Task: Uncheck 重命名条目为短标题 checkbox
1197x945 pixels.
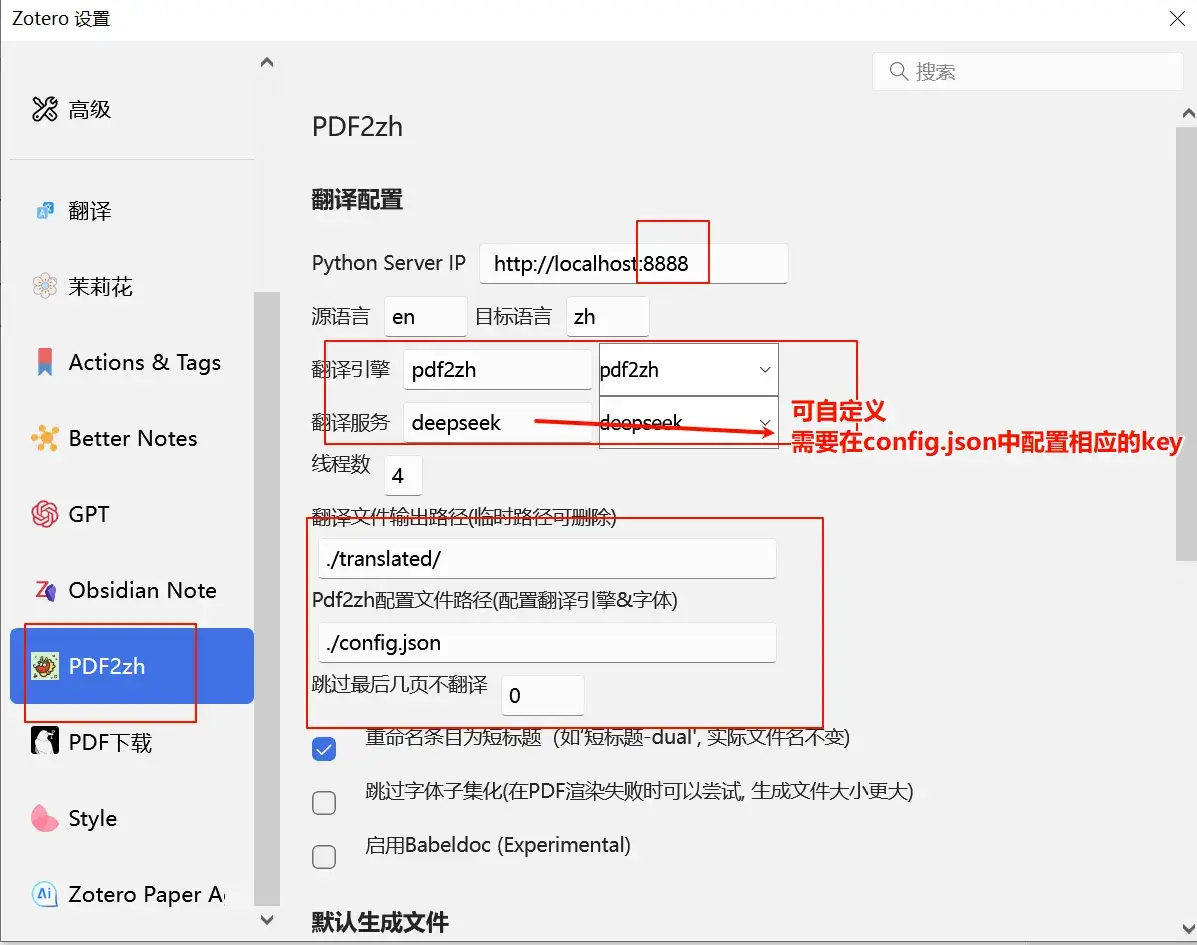Action: (324, 749)
